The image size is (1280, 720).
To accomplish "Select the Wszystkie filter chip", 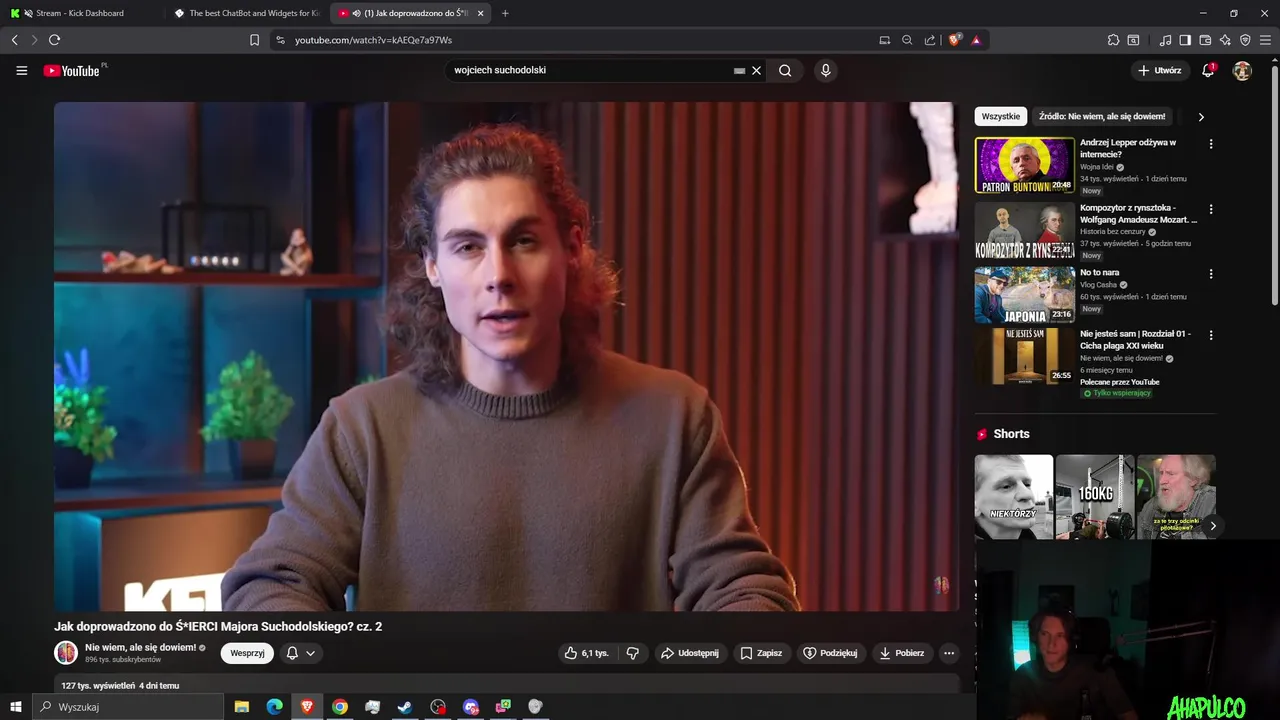I will 1001,116.
